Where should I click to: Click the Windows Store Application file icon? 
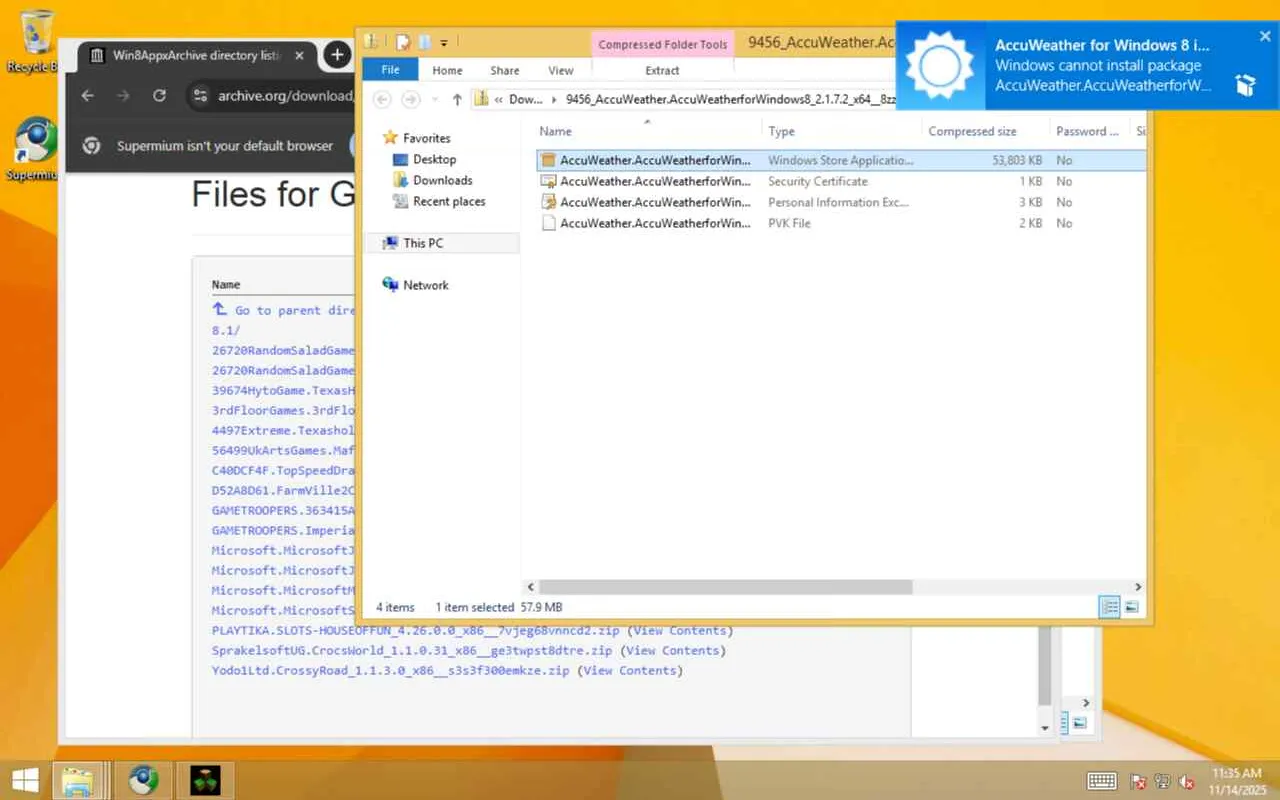pos(548,160)
